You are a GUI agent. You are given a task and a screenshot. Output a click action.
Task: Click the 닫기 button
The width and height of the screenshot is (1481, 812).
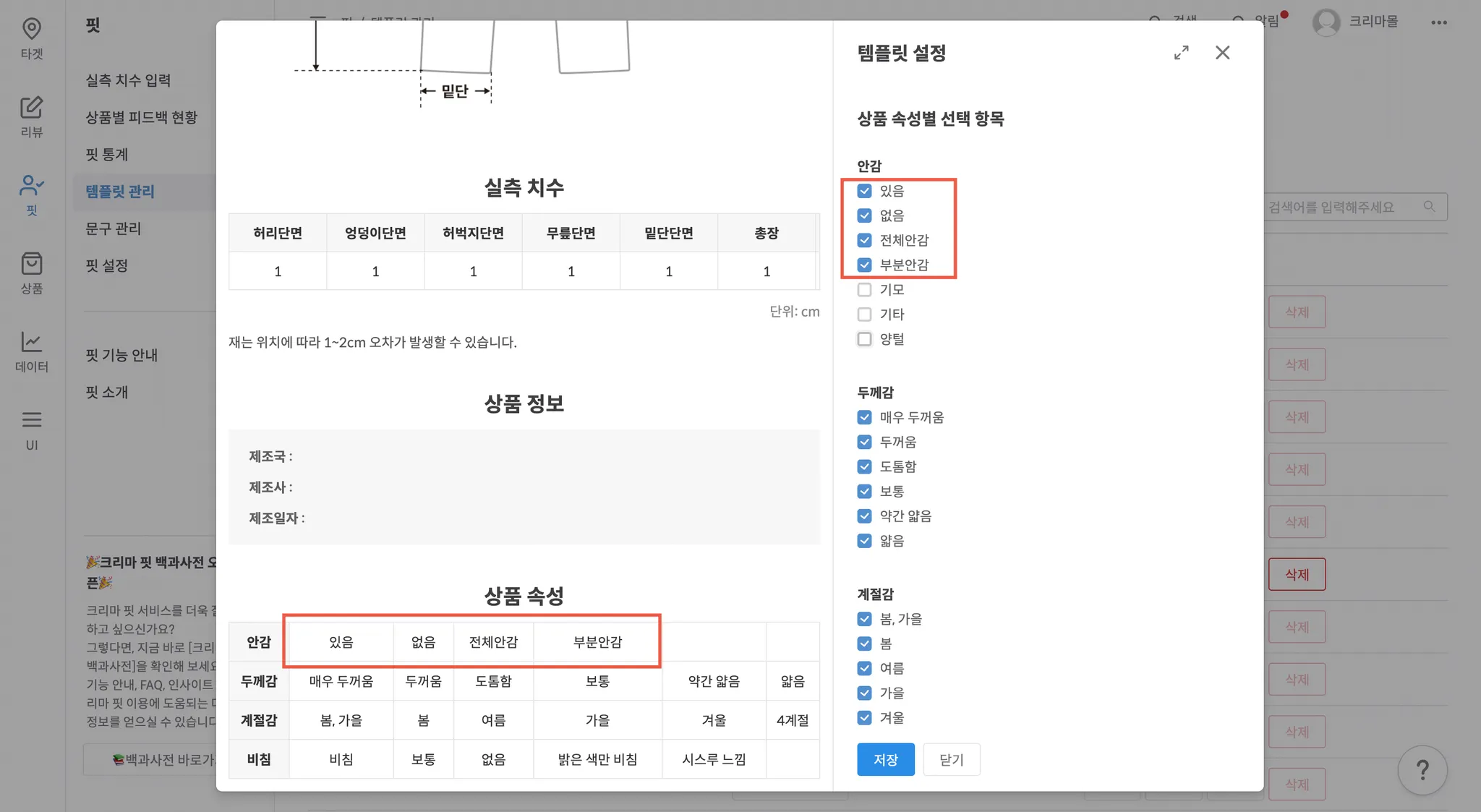point(951,759)
